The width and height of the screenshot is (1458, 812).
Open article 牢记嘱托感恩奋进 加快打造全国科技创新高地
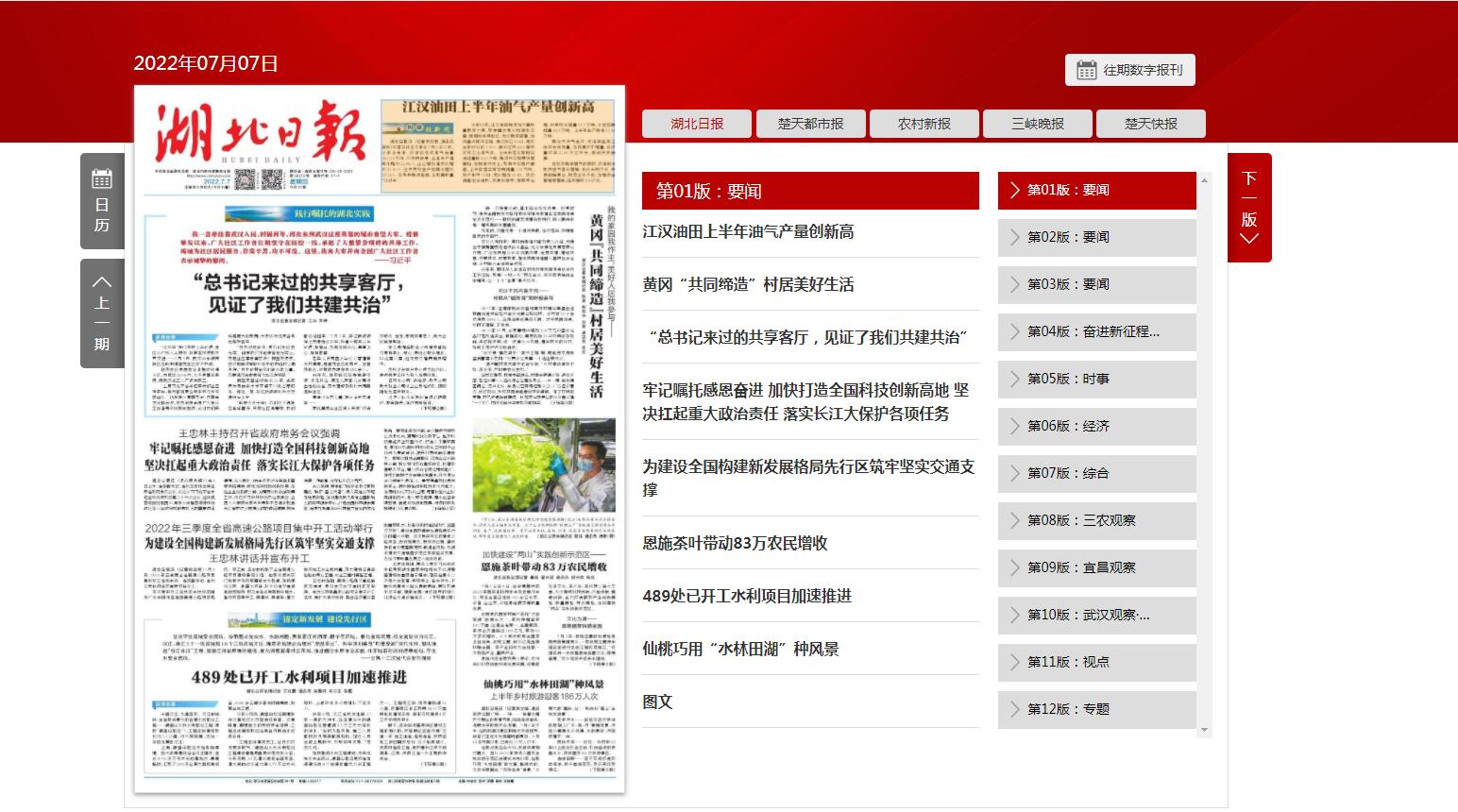tap(805, 401)
